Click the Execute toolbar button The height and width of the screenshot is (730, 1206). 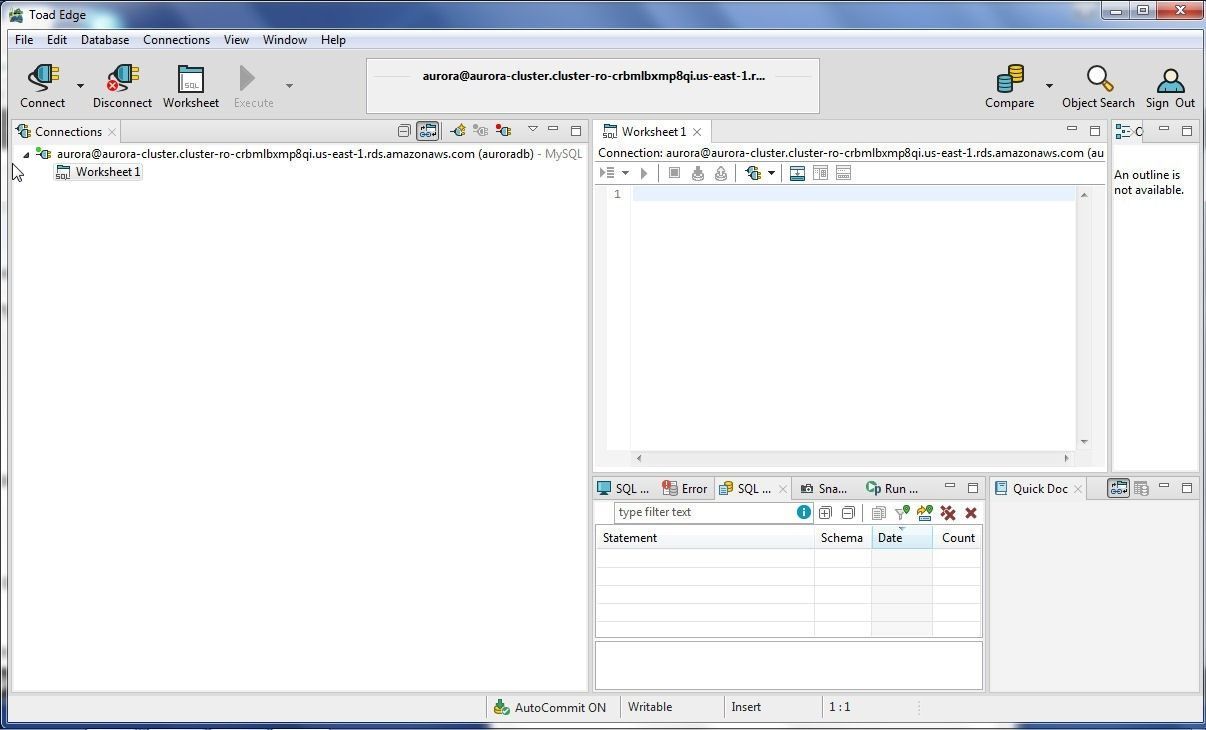point(254,86)
